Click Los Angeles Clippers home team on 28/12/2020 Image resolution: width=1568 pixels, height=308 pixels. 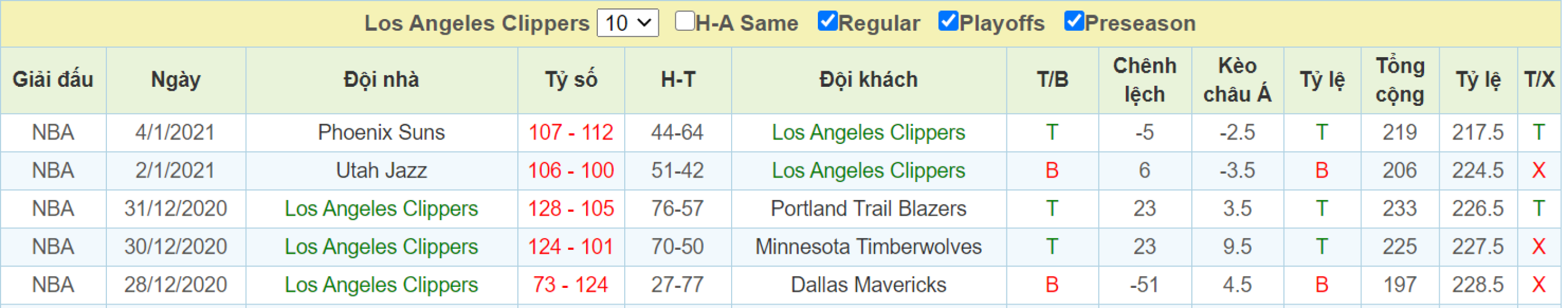click(x=381, y=285)
